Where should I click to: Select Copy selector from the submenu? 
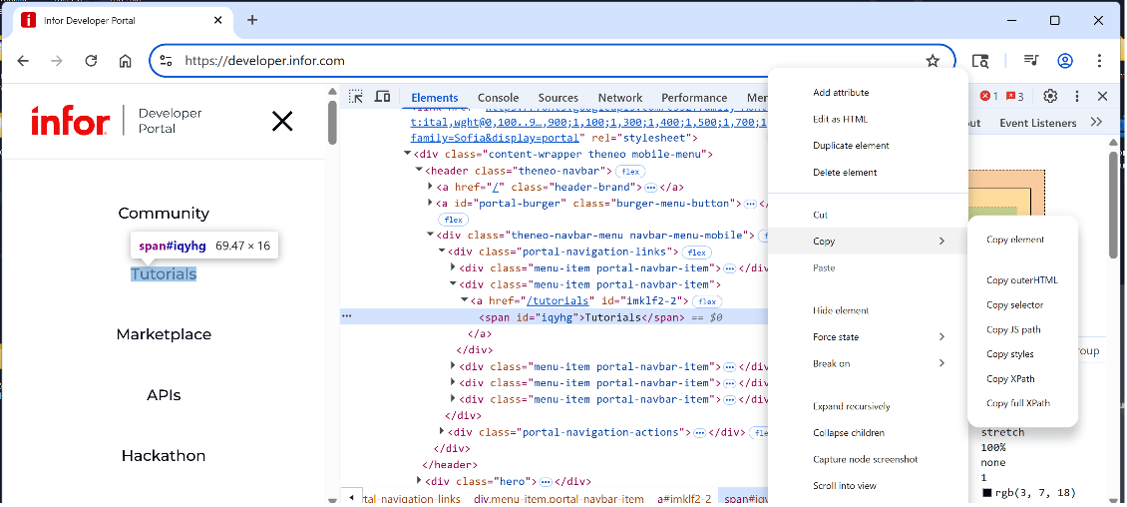coord(1014,305)
